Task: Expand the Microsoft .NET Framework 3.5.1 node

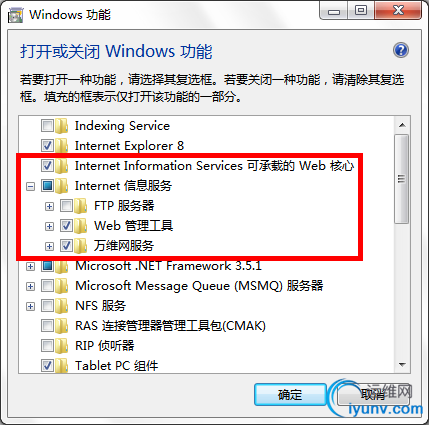Action: tap(30, 266)
